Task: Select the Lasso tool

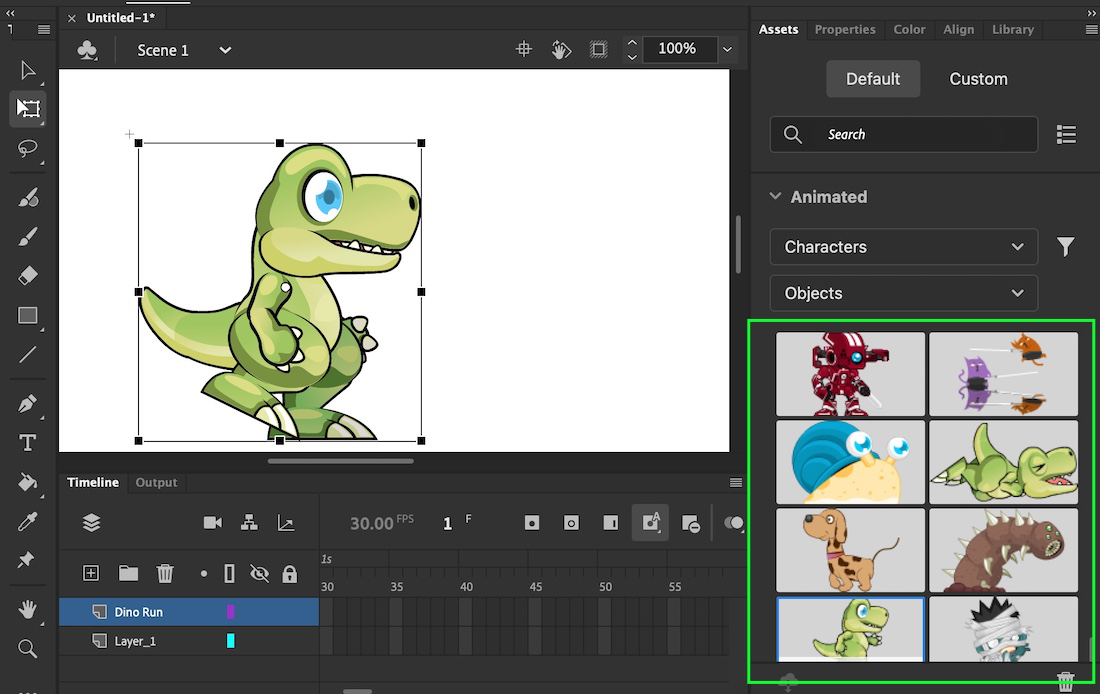Action: point(28,148)
